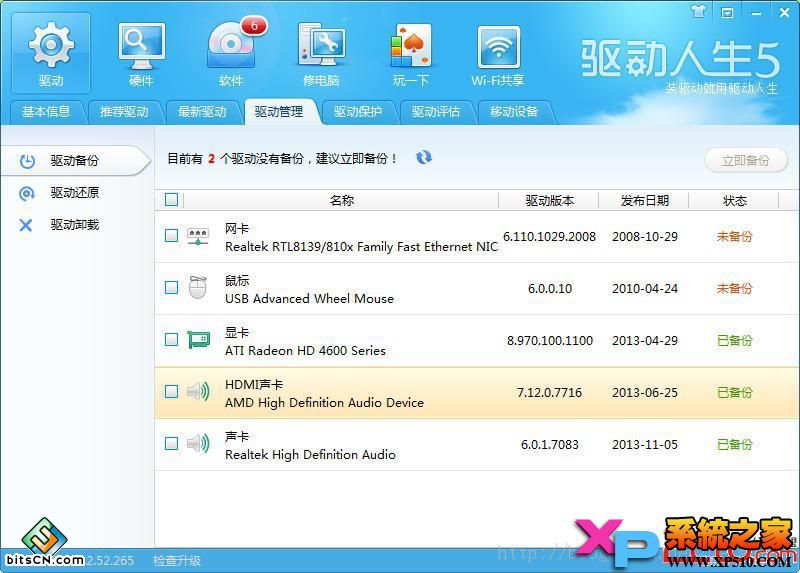The image size is (800, 573).
Task: Click the 已备份 status of HDMI声卡 row
Action: (735, 392)
